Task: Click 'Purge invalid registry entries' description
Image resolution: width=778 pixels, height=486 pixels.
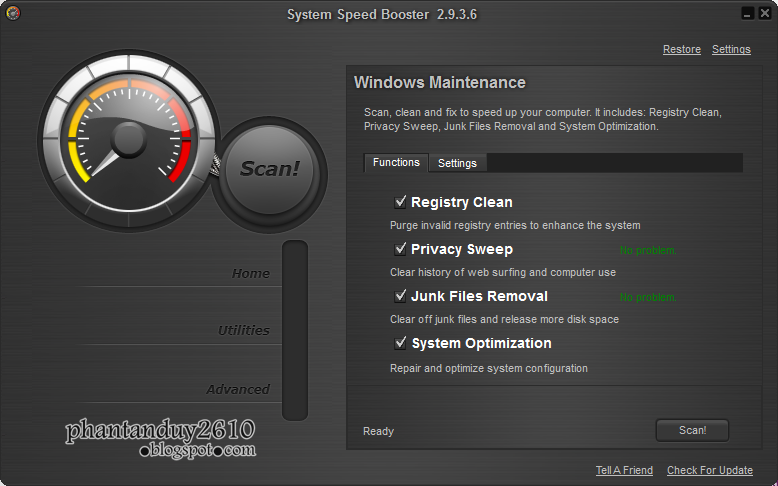Action: (515, 225)
